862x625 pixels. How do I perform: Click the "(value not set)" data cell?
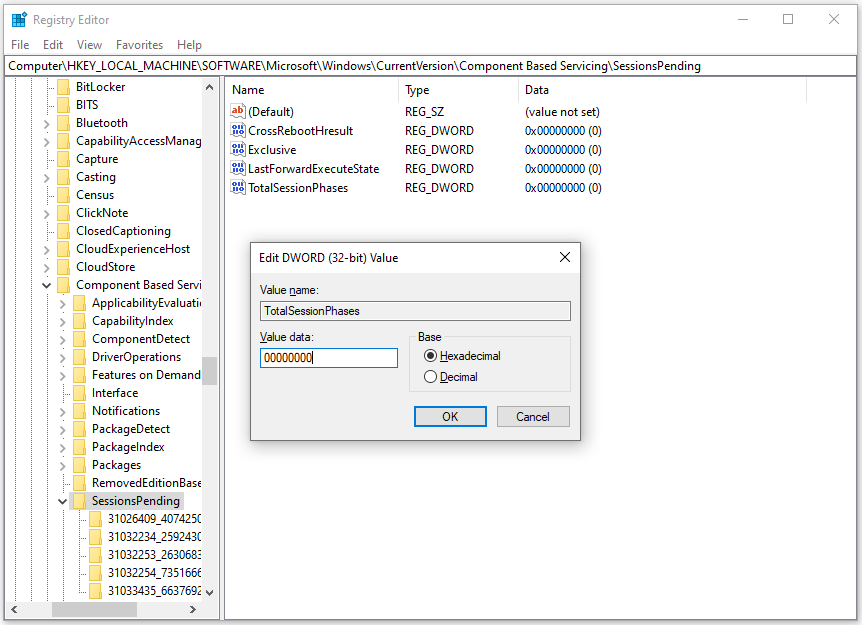tap(562, 112)
